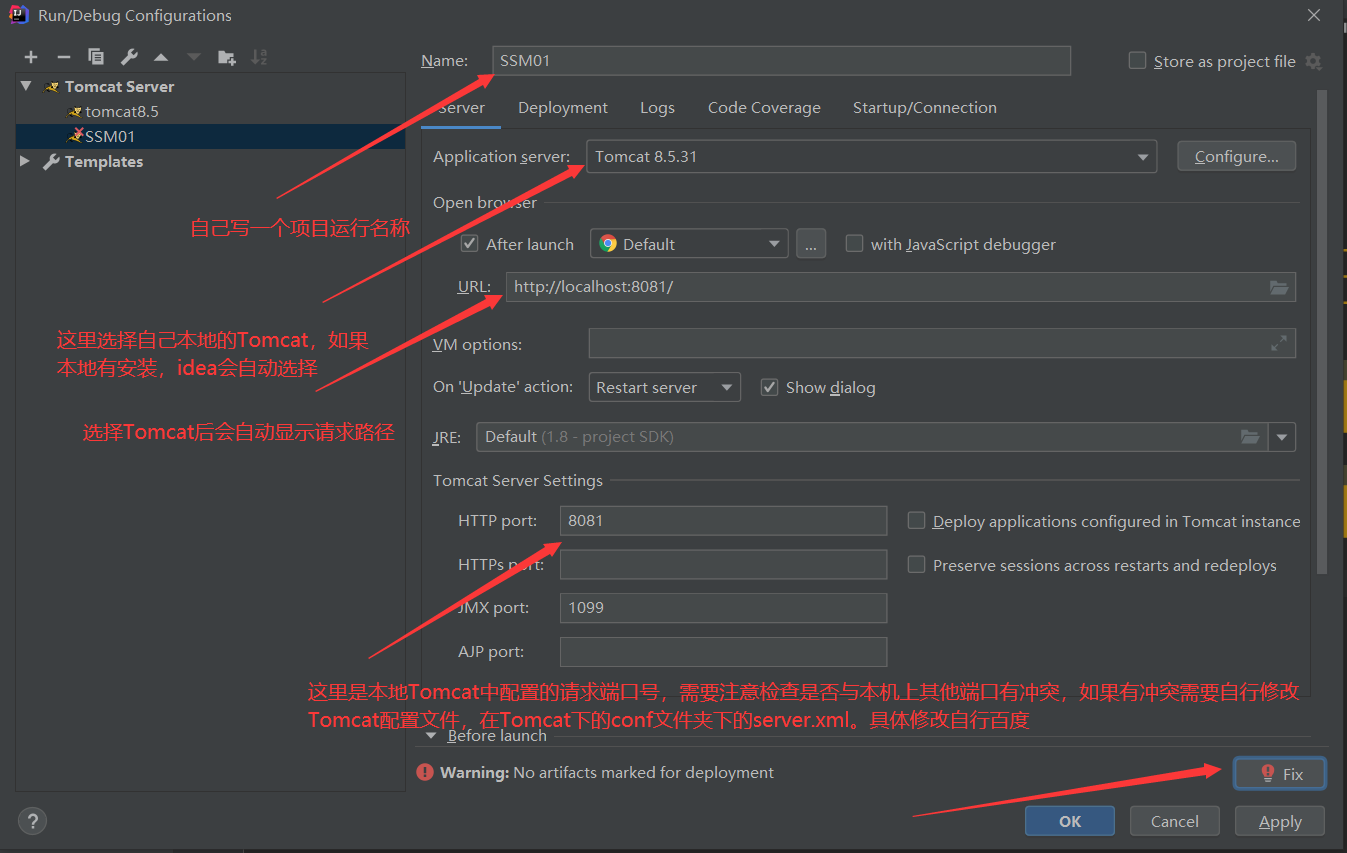Copy the configuration with the copy icon
Viewport: 1347px width, 853px height.
(x=96, y=57)
